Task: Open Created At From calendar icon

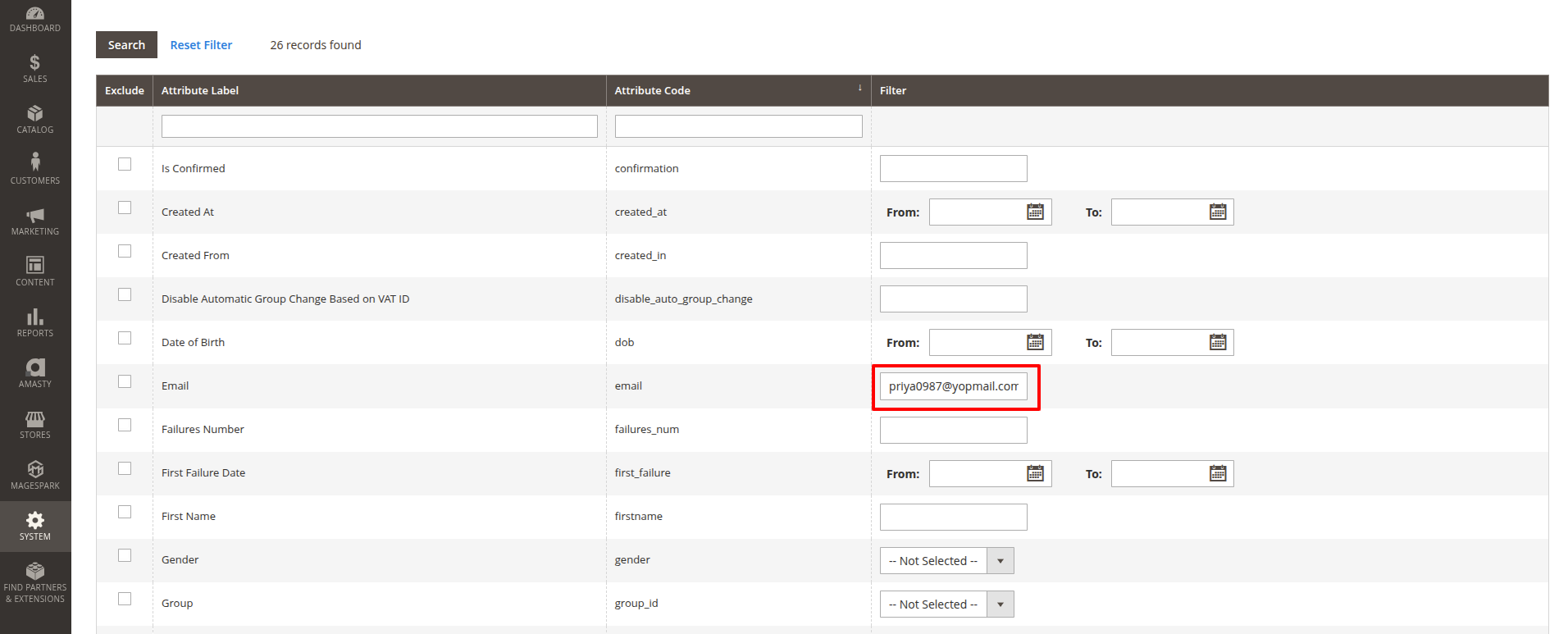Action: pos(1036,212)
